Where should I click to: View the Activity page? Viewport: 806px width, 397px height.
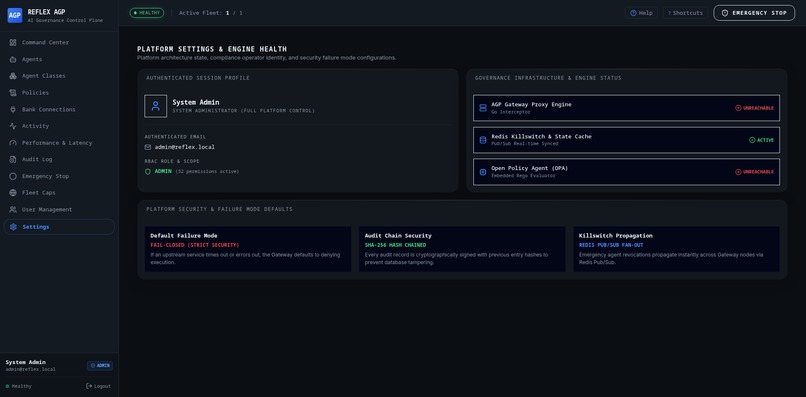click(x=59, y=126)
